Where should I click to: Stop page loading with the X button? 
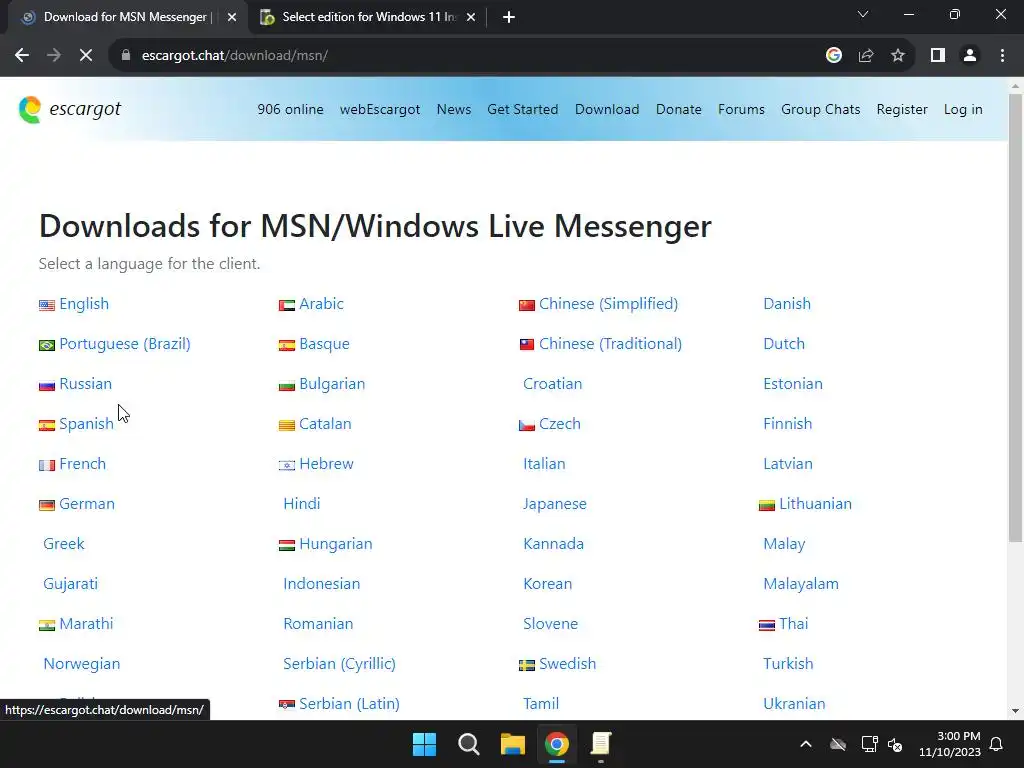[86, 56]
